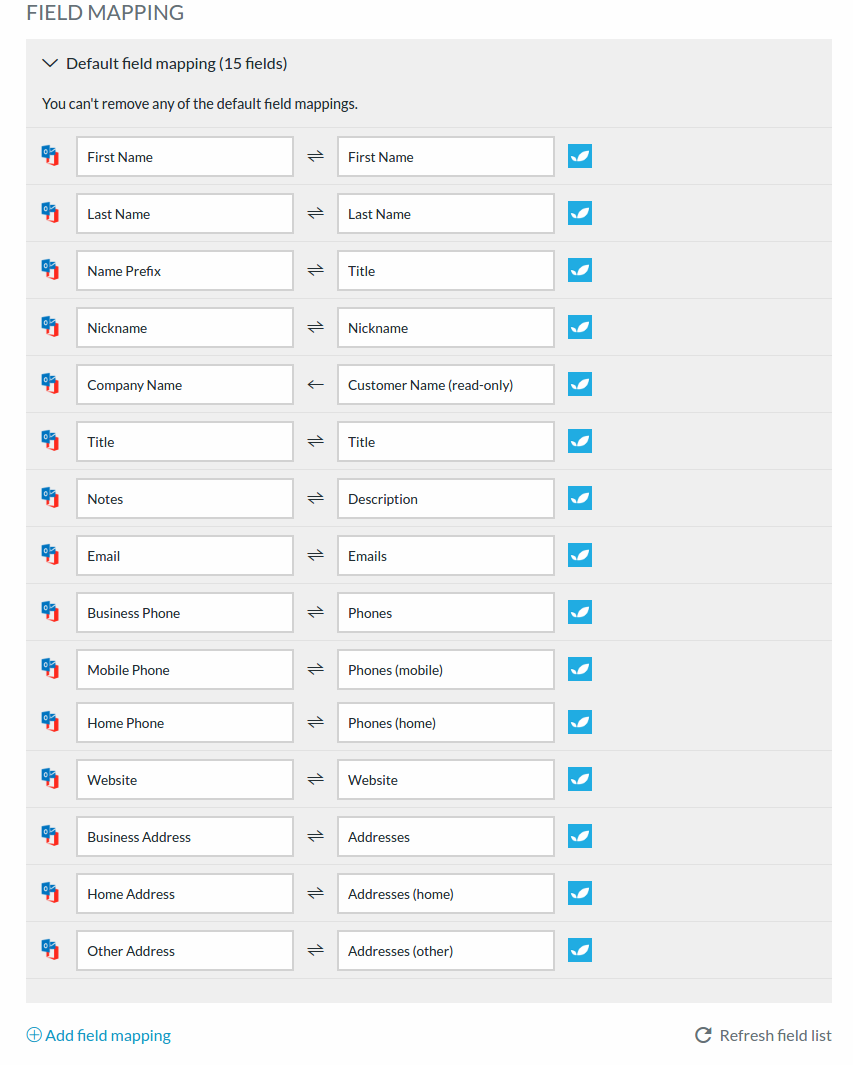This screenshot has width=853, height=1065.
Task: Click sync arrows between Name Prefix and Title
Action: point(315,270)
